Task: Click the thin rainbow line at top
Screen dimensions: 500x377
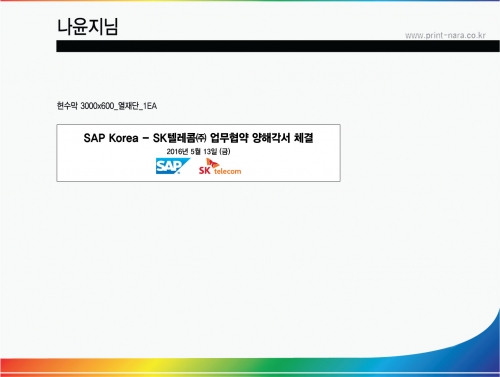Action: (250, 1)
